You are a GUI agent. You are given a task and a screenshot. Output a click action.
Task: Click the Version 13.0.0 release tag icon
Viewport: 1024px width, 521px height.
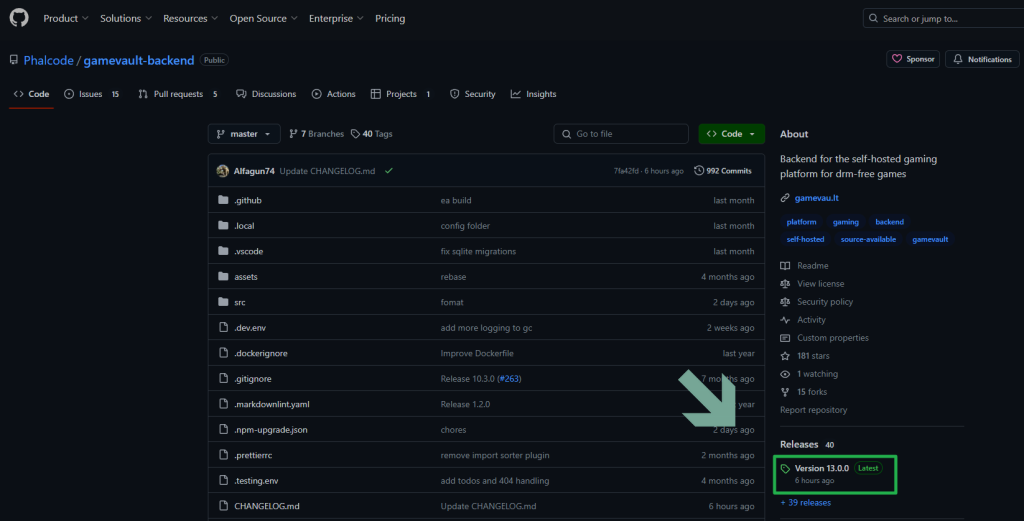pos(785,469)
